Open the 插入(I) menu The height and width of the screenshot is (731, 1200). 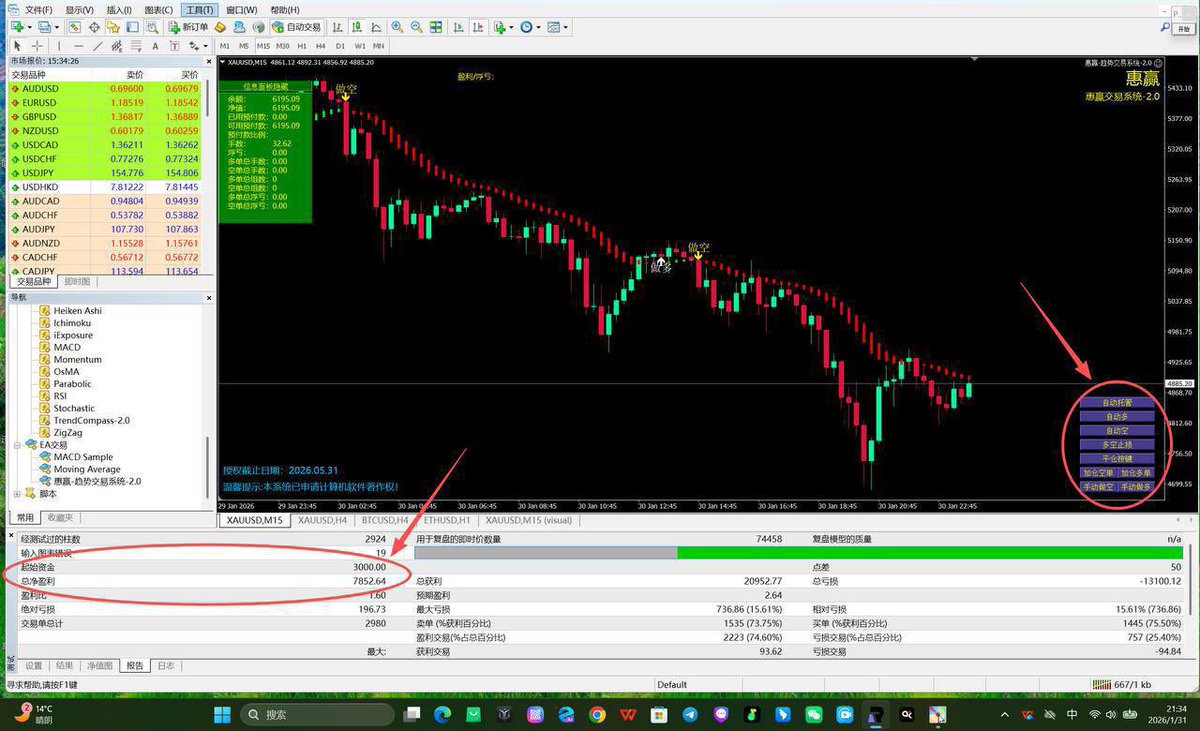[x=119, y=10]
